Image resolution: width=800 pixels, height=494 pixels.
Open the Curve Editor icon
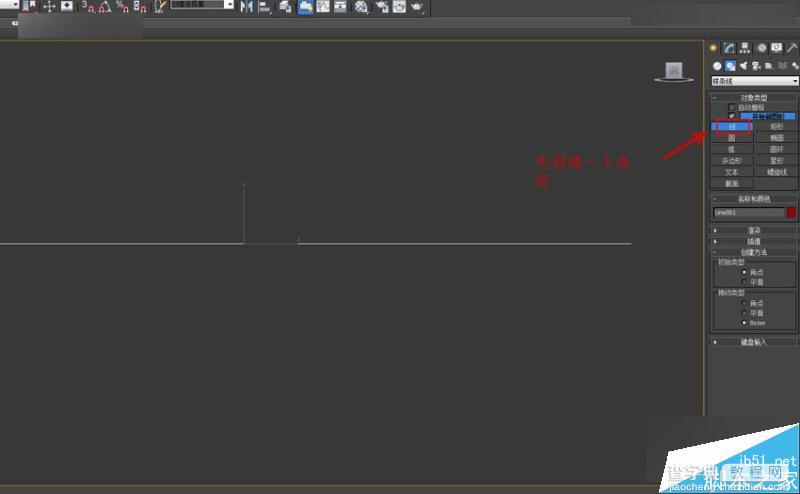323,7
